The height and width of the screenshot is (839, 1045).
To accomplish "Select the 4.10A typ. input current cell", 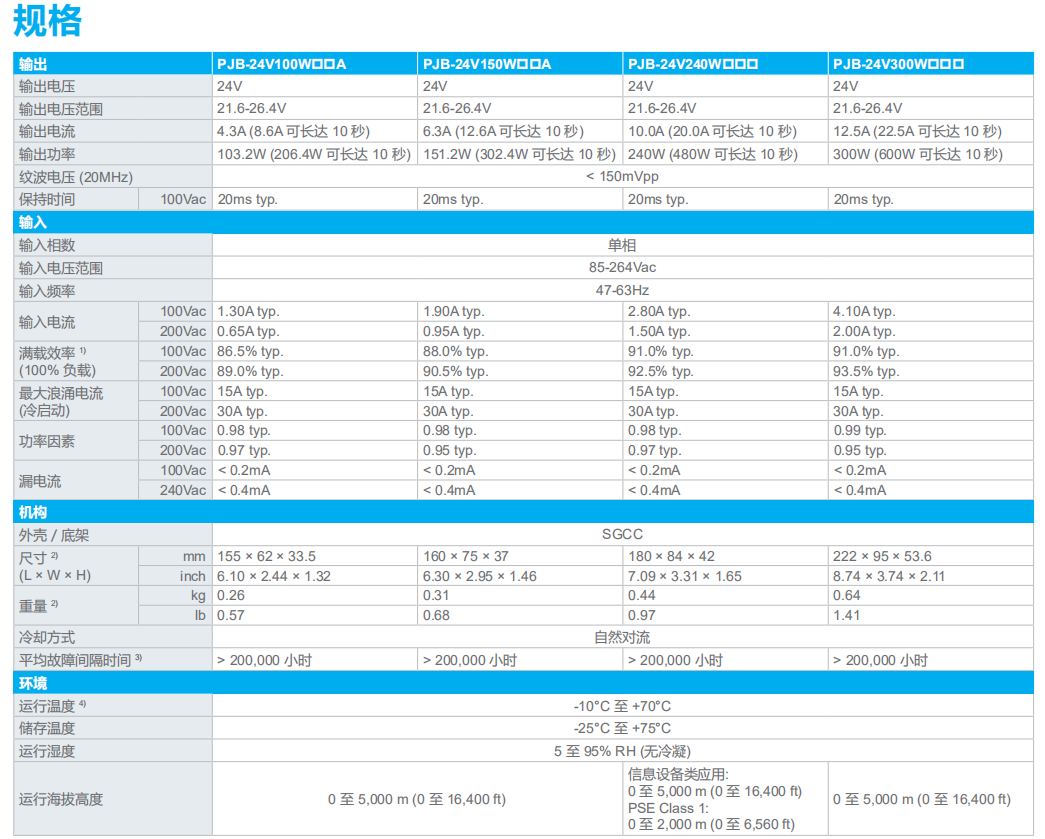I will (864, 311).
